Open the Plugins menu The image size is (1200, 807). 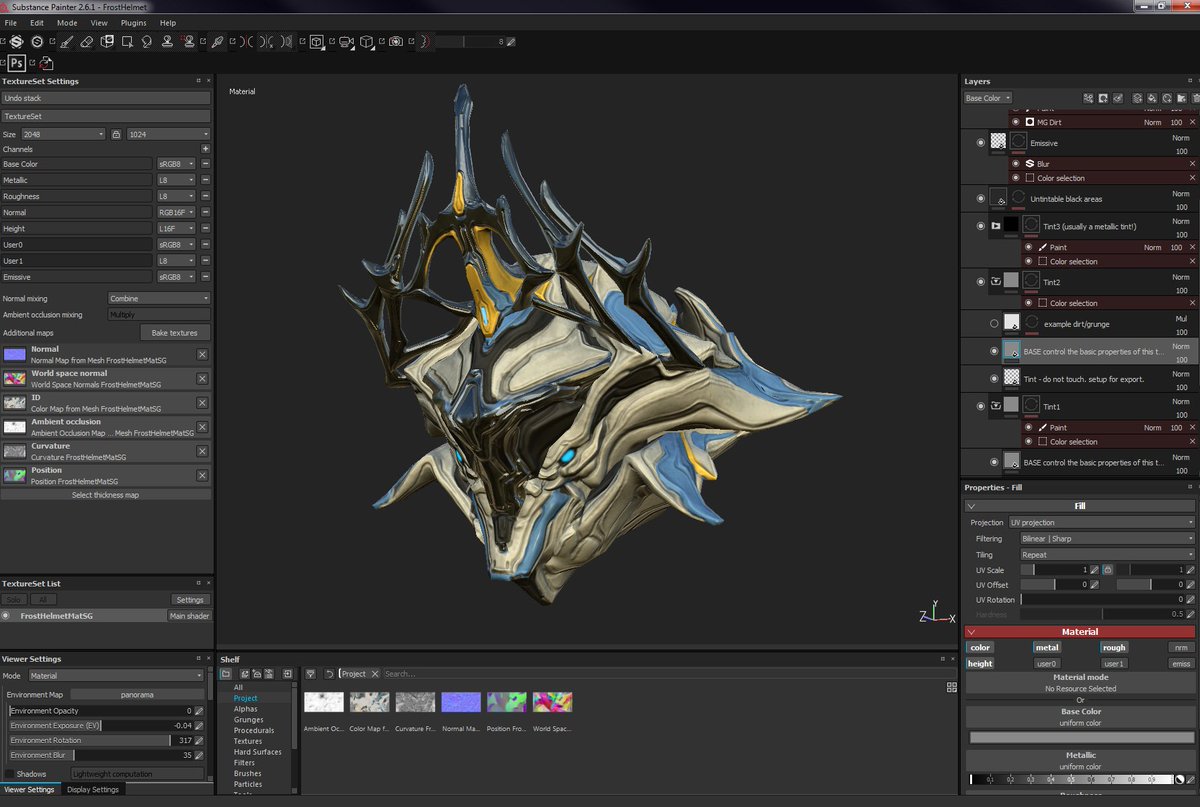(x=133, y=22)
